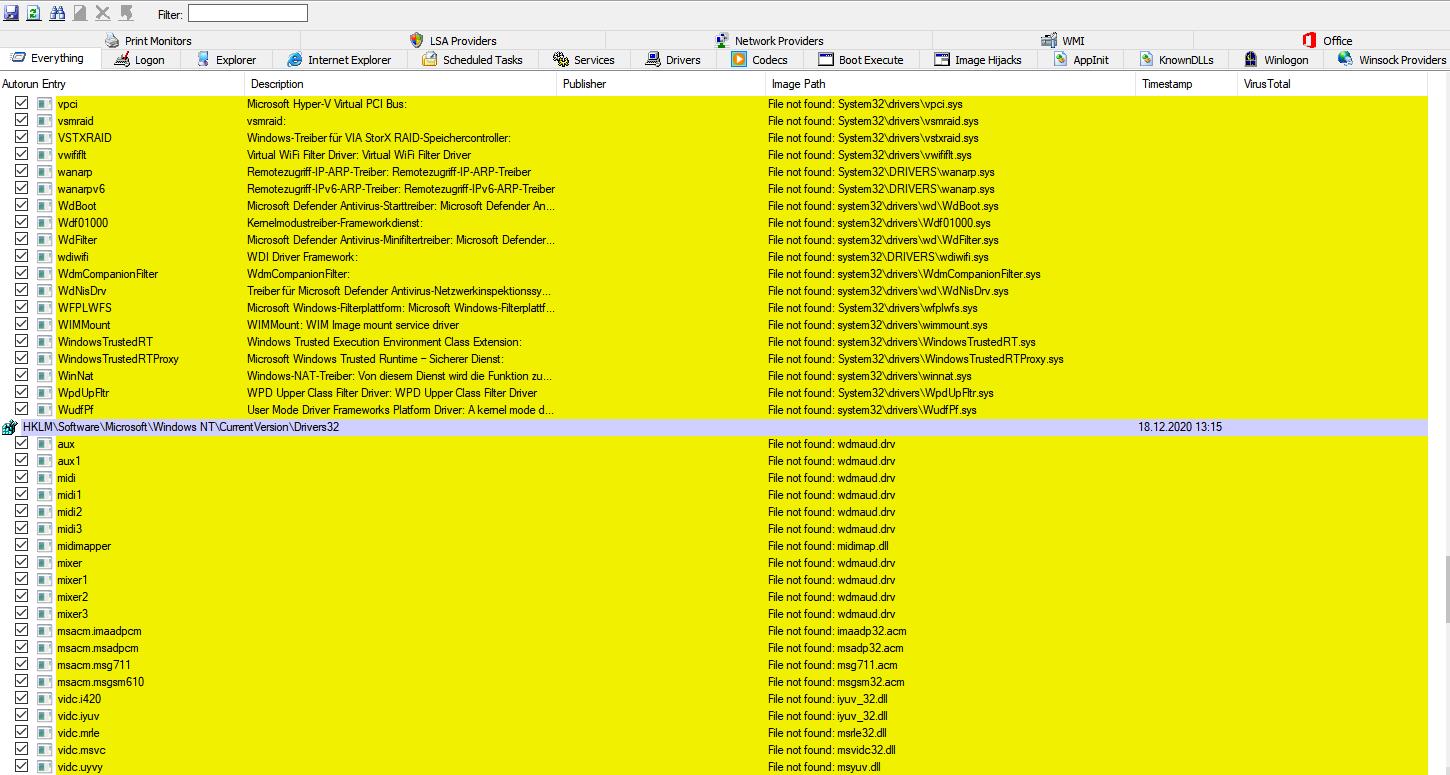Toggle the aux entry checkbox
Screen dimensions: 1450x775
(21, 444)
